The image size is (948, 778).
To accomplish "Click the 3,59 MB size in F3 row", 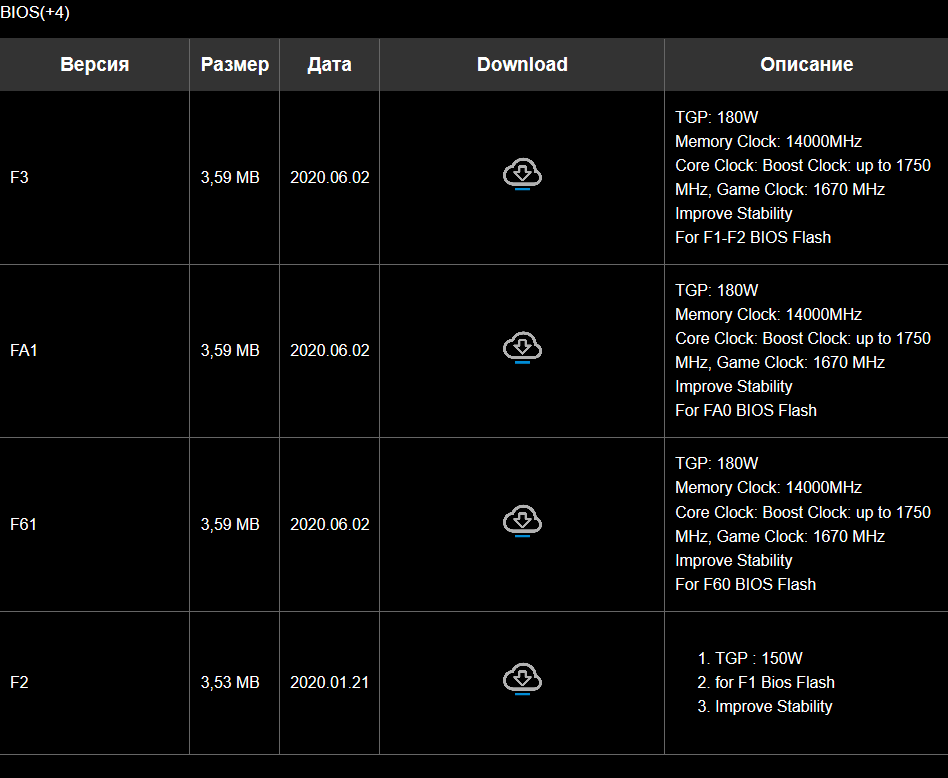I will (x=230, y=177).
